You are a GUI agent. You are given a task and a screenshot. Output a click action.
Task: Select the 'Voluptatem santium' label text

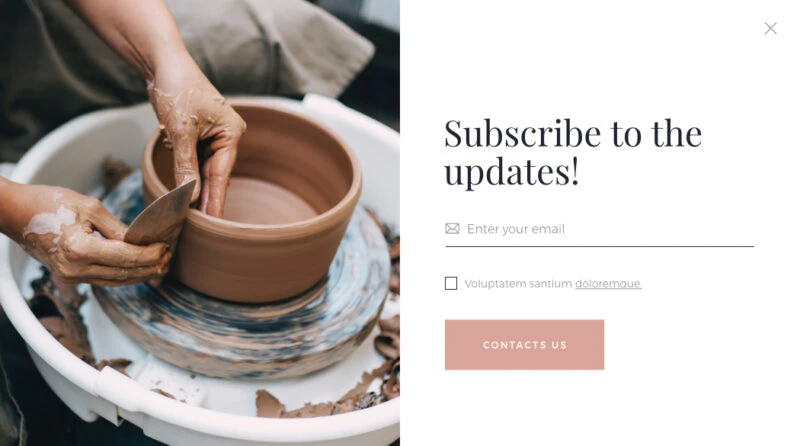[x=518, y=284]
